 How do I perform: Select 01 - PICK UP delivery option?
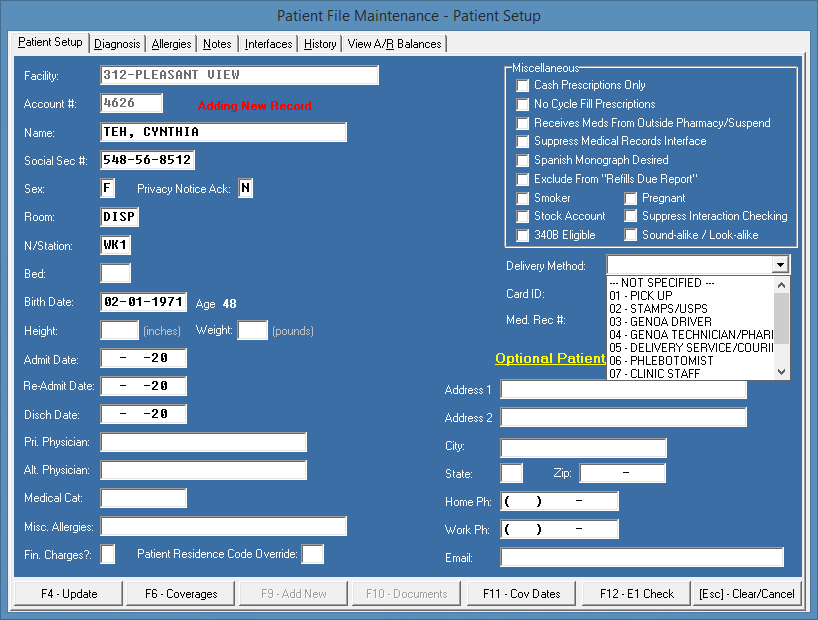(642, 296)
